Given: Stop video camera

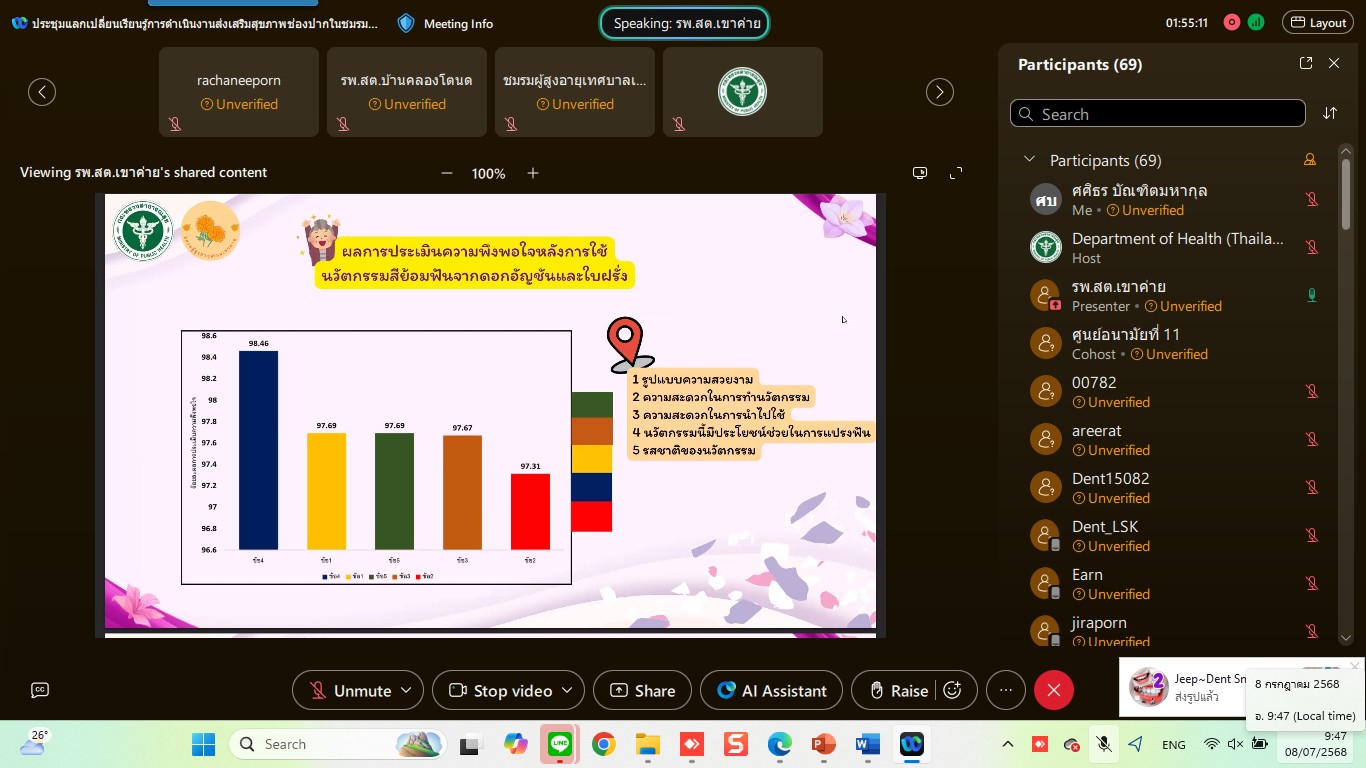Looking at the screenshot, I should pyautogui.click(x=500, y=690).
